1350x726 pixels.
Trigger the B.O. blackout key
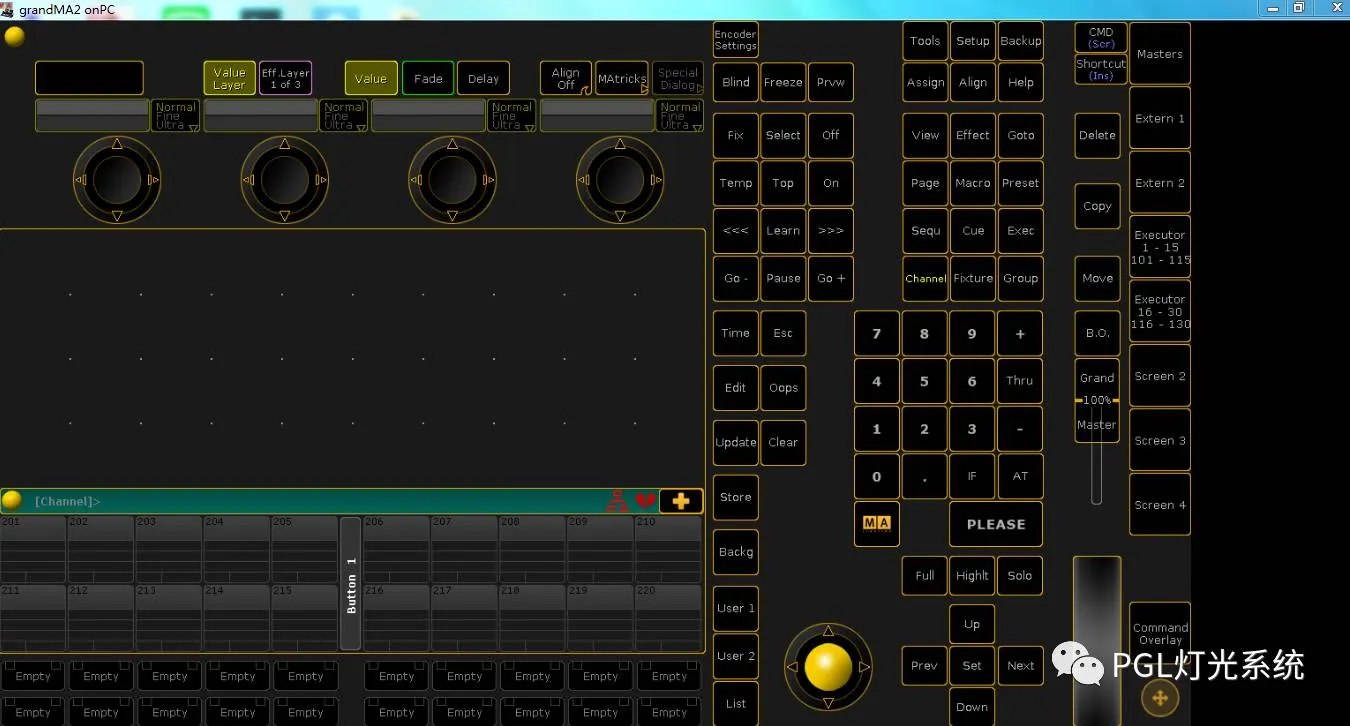[1097, 333]
